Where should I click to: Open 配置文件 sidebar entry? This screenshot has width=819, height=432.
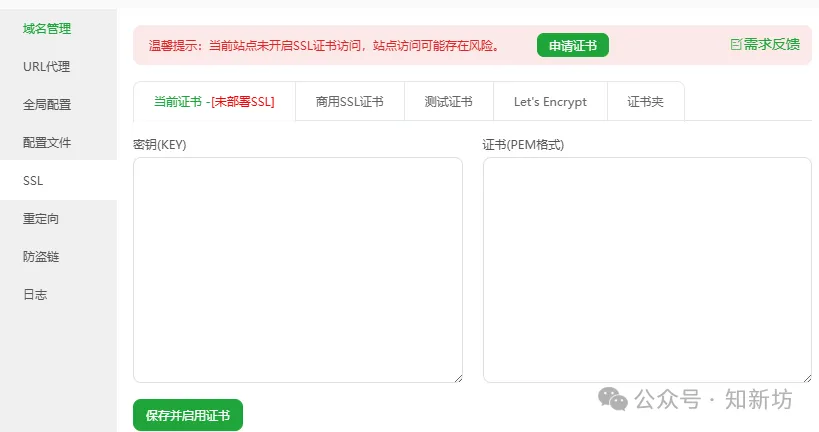47,143
